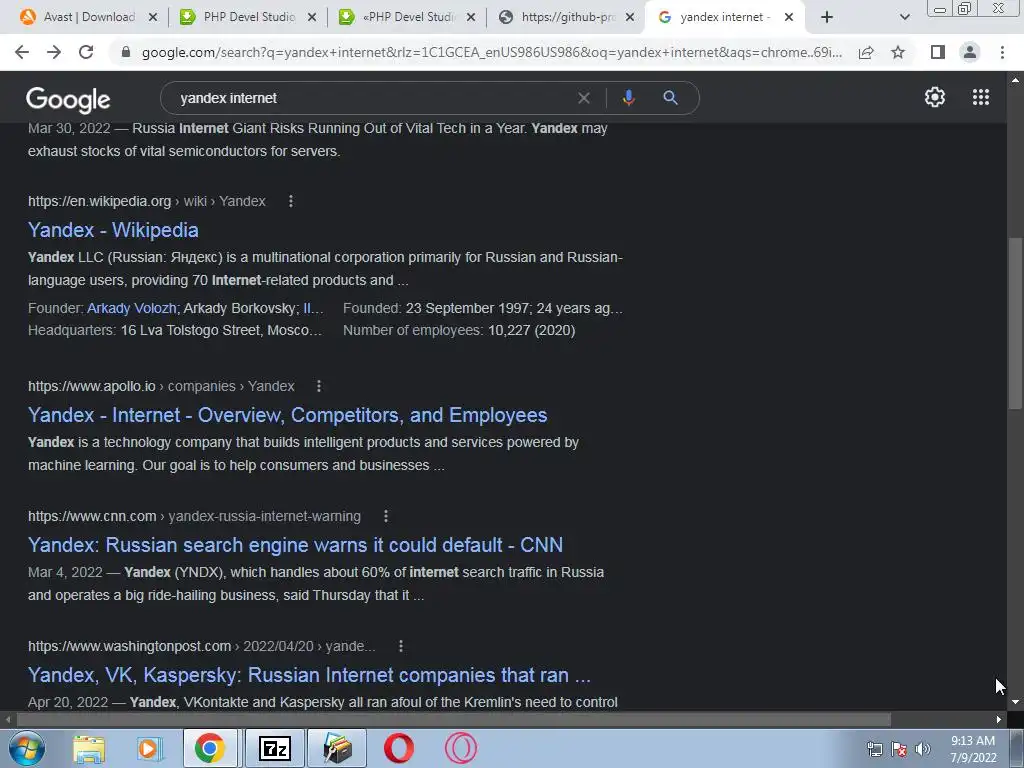The image size is (1024, 768).
Task: Open the Yandex - Wikipedia result
Action: (113, 230)
